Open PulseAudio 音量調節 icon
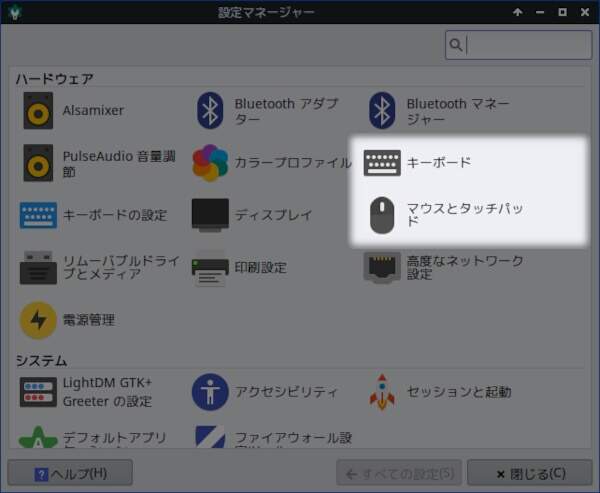Viewport: 600px width, 493px height. [38, 163]
